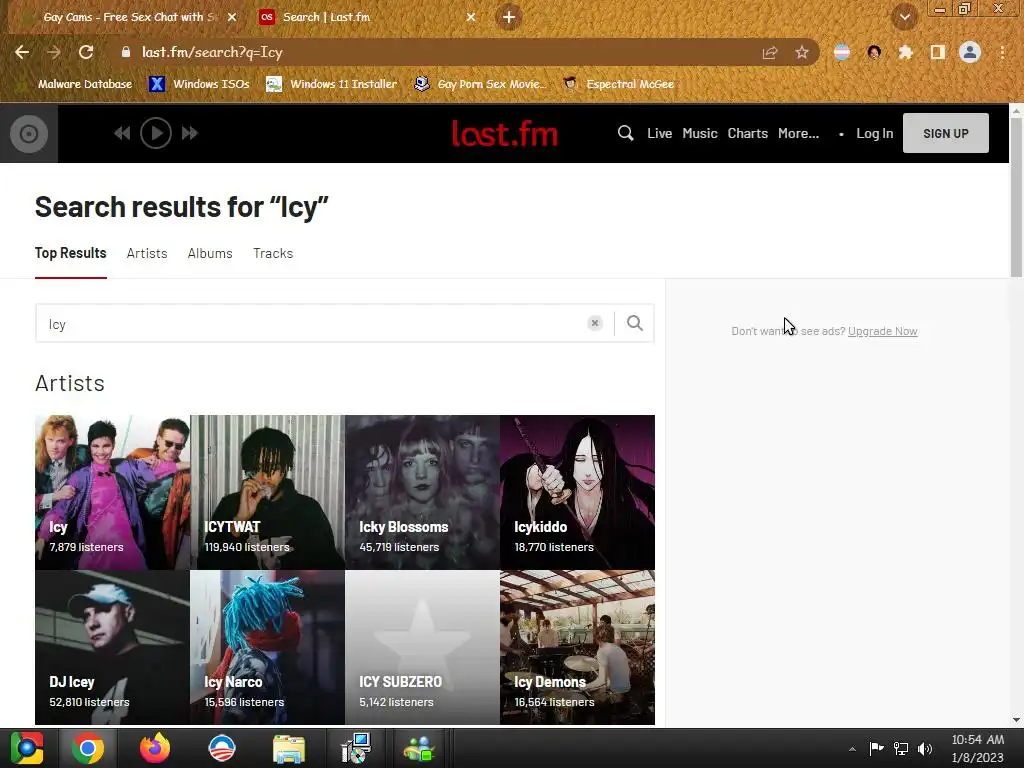
Task: Expand the More... menu
Action: point(798,133)
